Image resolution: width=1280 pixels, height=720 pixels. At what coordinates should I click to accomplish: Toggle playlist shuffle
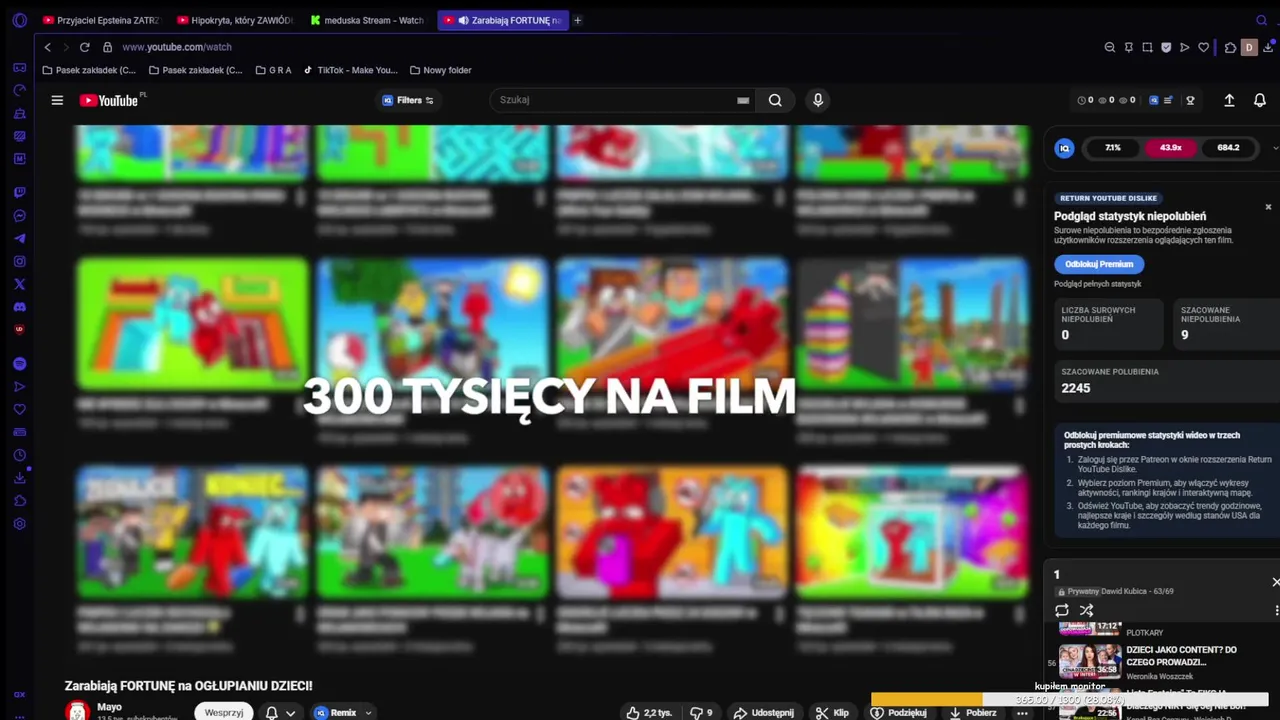(1087, 610)
